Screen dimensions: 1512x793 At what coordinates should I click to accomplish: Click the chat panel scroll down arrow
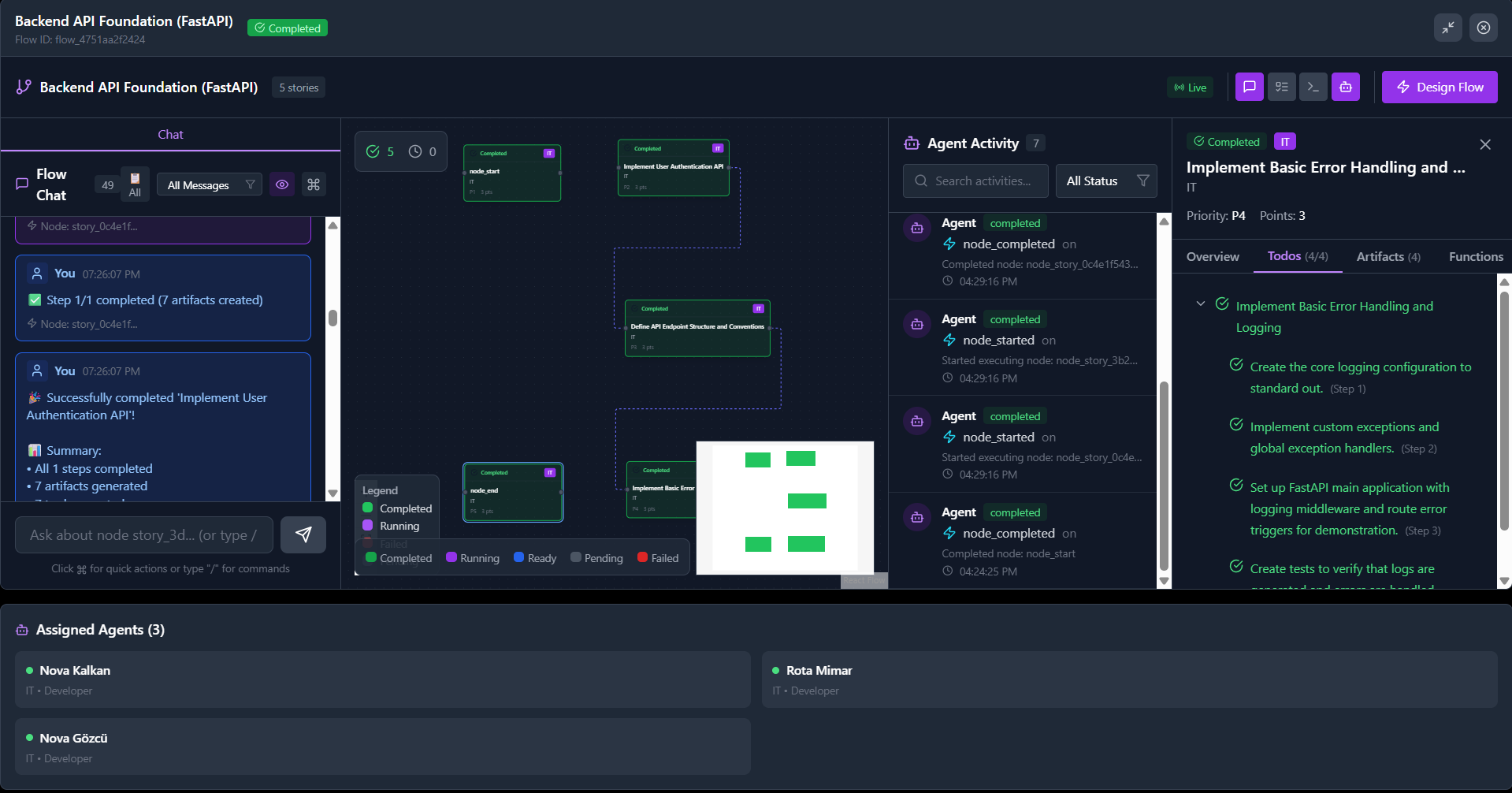coord(333,493)
